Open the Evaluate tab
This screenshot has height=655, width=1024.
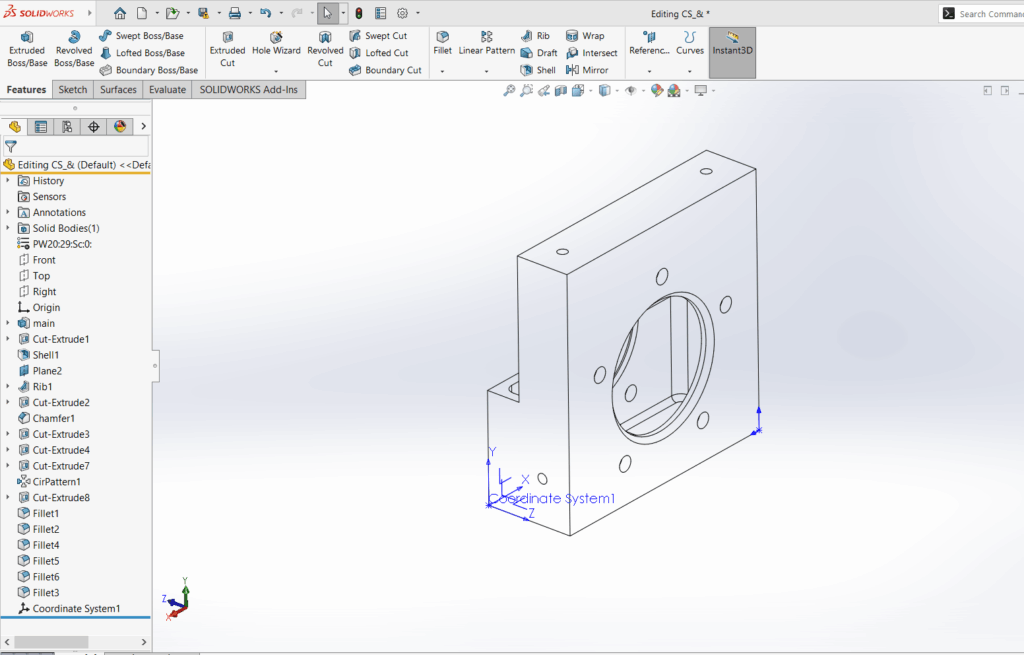(x=167, y=89)
